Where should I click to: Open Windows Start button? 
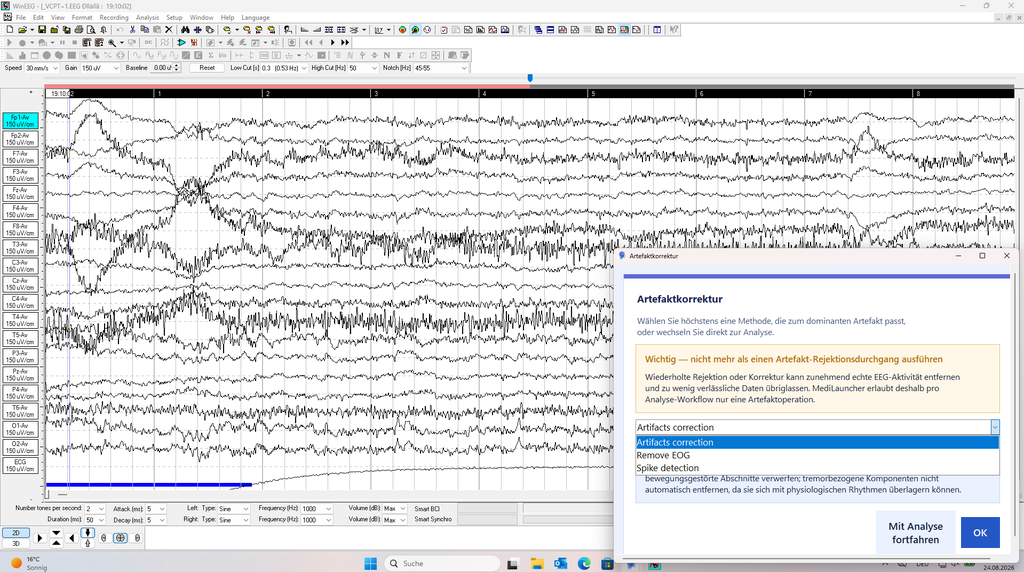point(370,563)
